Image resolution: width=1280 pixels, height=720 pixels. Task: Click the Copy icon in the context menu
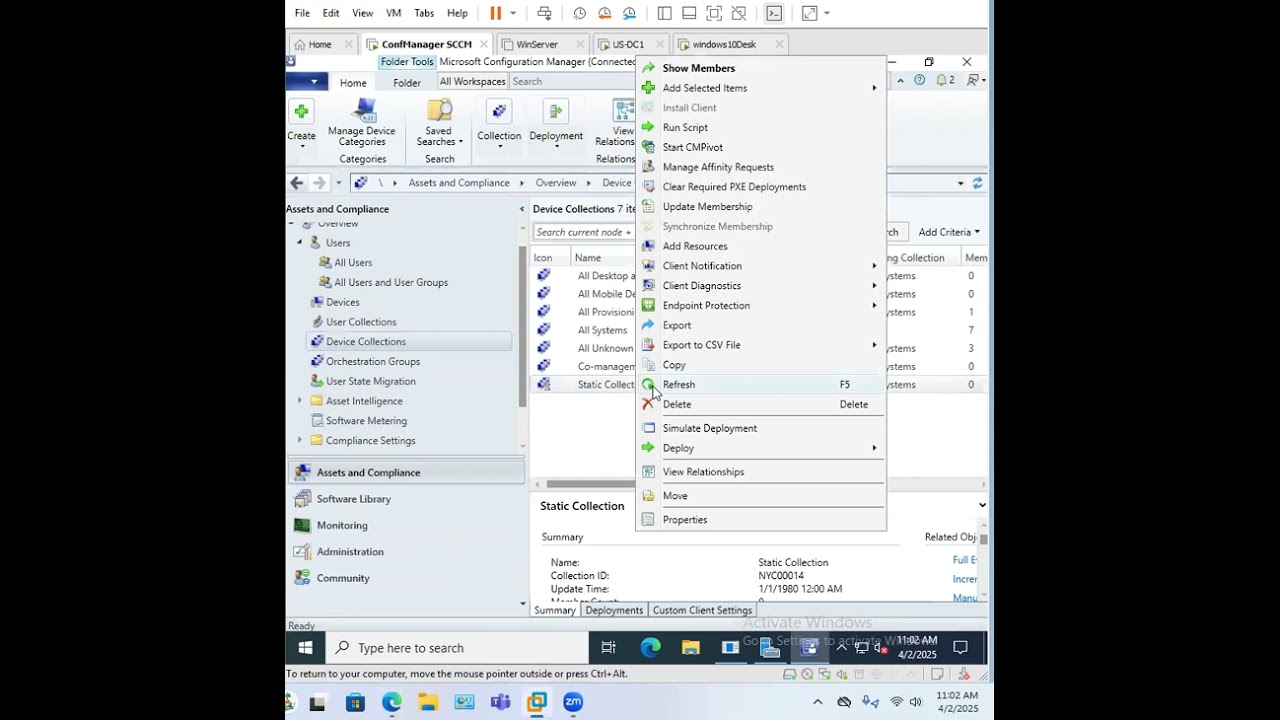click(x=648, y=365)
